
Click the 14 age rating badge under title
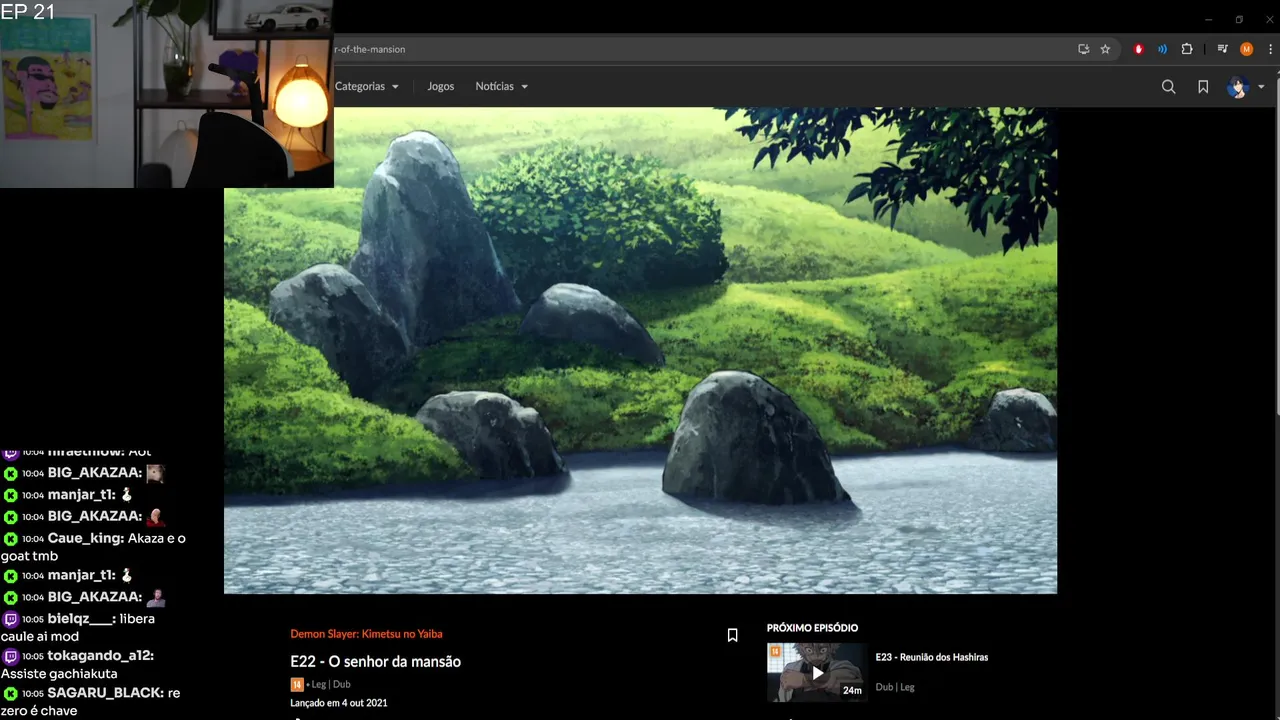pyautogui.click(x=296, y=684)
